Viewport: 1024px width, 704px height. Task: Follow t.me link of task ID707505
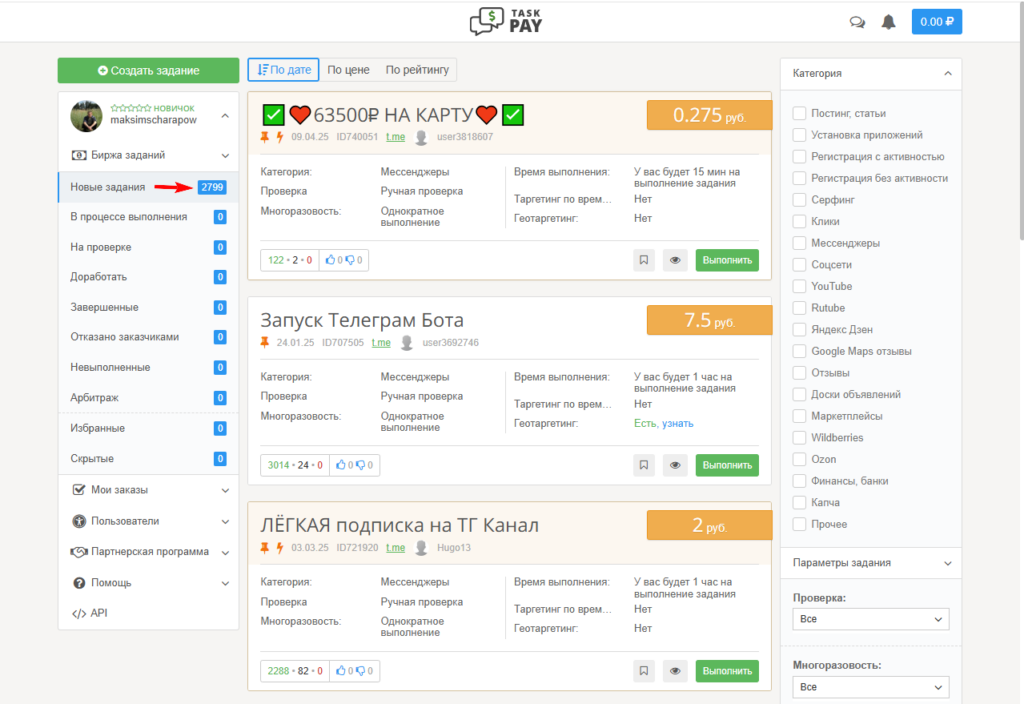pos(381,342)
